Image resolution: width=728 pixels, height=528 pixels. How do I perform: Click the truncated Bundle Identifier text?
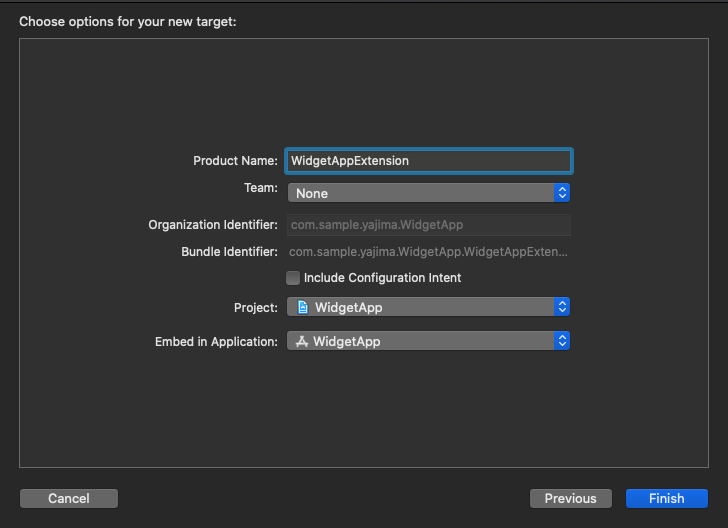(x=428, y=252)
